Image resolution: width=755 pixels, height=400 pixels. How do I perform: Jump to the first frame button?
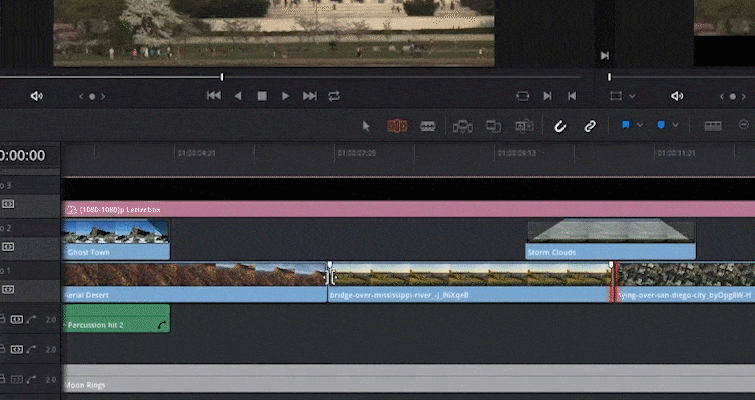pos(214,96)
